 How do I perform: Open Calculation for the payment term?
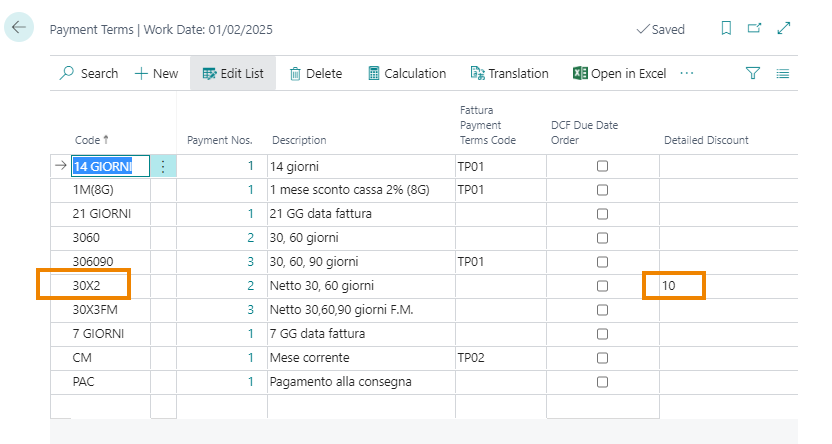coord(407,73)
